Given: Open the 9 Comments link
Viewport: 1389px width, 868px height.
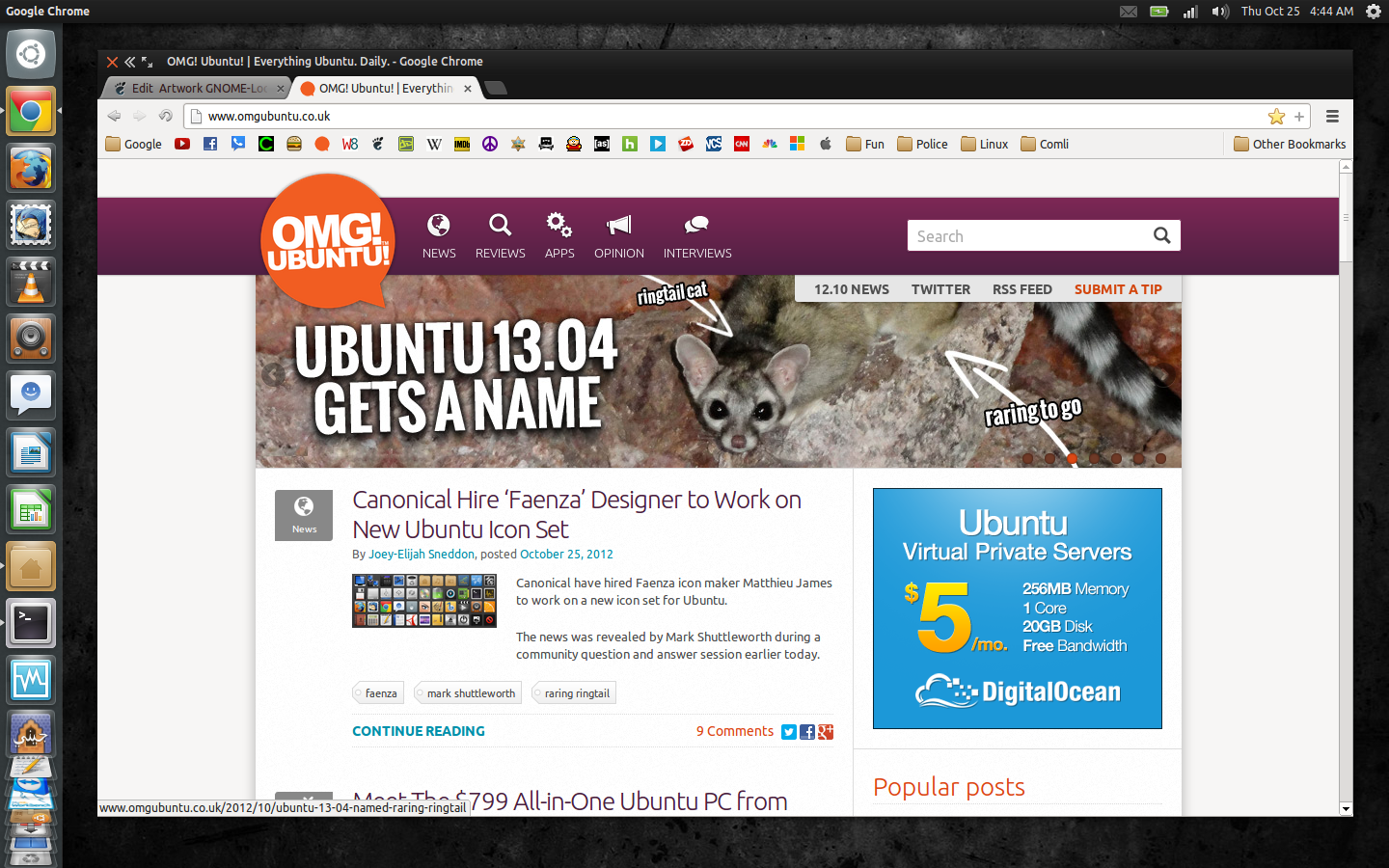Looking at the screenshot, I should [735, 731].
